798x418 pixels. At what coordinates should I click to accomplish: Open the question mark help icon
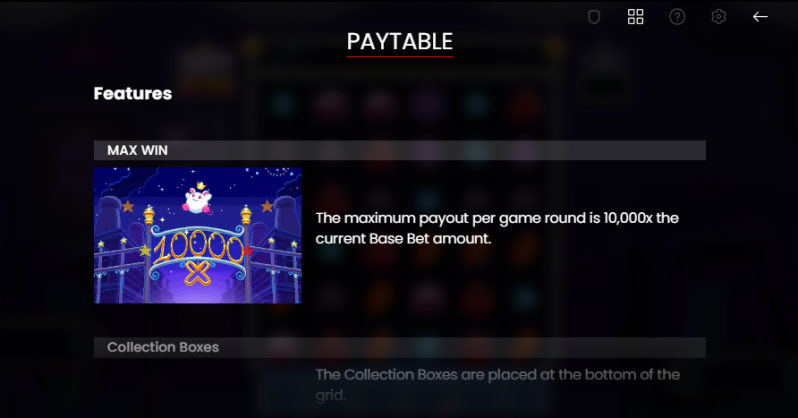(x=677, y=17)
